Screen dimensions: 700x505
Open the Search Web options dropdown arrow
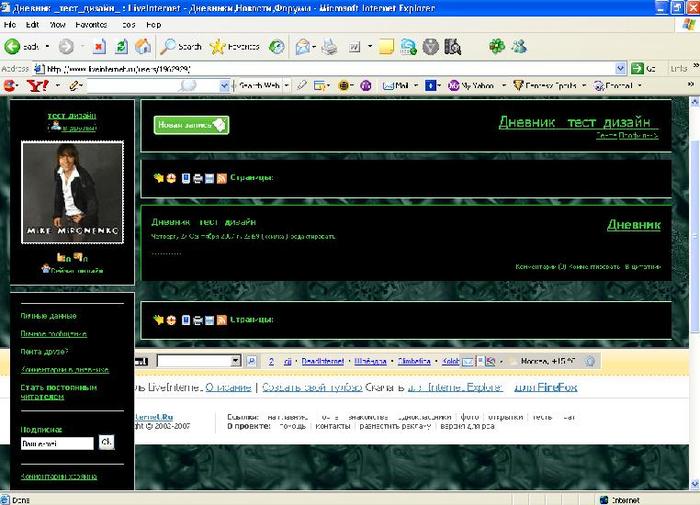pyautogui.click(x=287, y=85)
